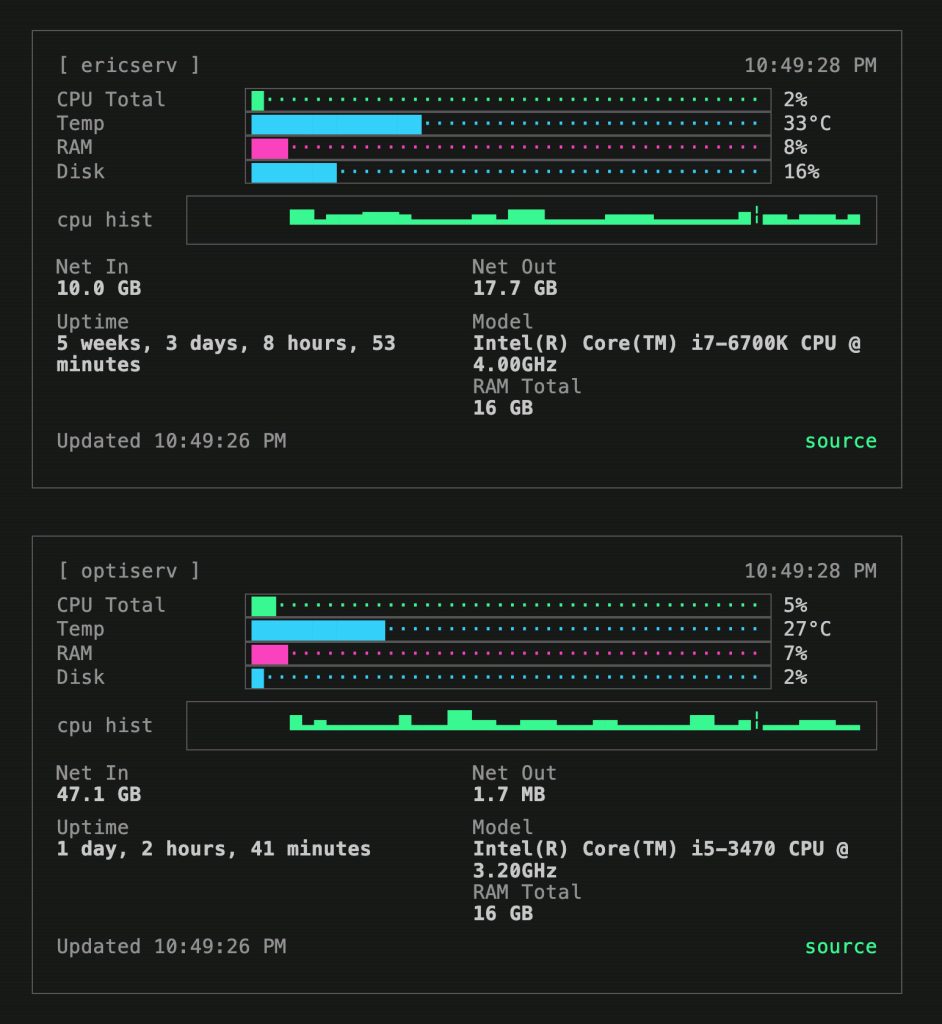Click the ericserv Temp bar
Screen dimensions: 942x1024
click(x=508, y=124)
